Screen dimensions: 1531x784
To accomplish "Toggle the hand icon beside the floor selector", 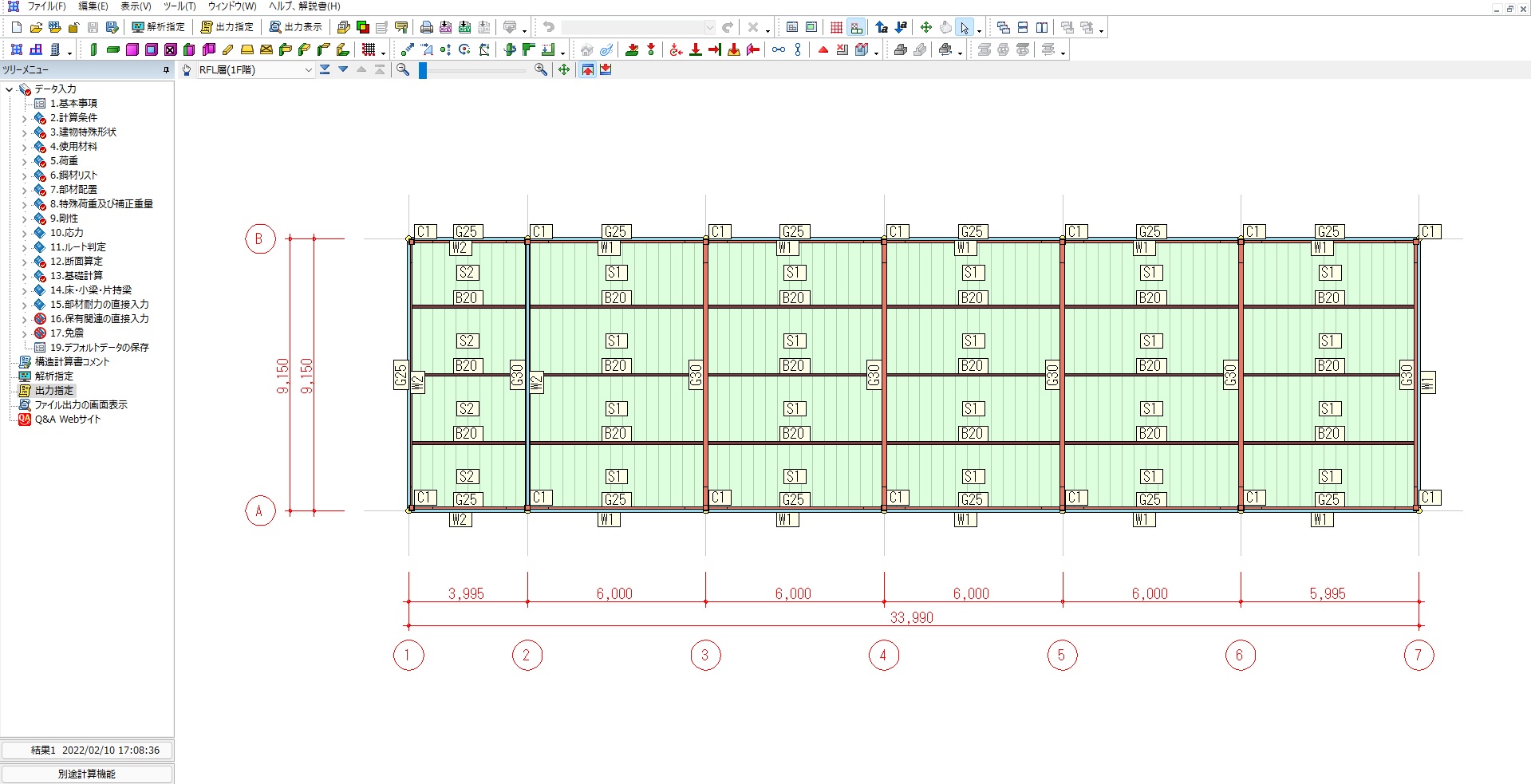I will click(x=187, y=70).
